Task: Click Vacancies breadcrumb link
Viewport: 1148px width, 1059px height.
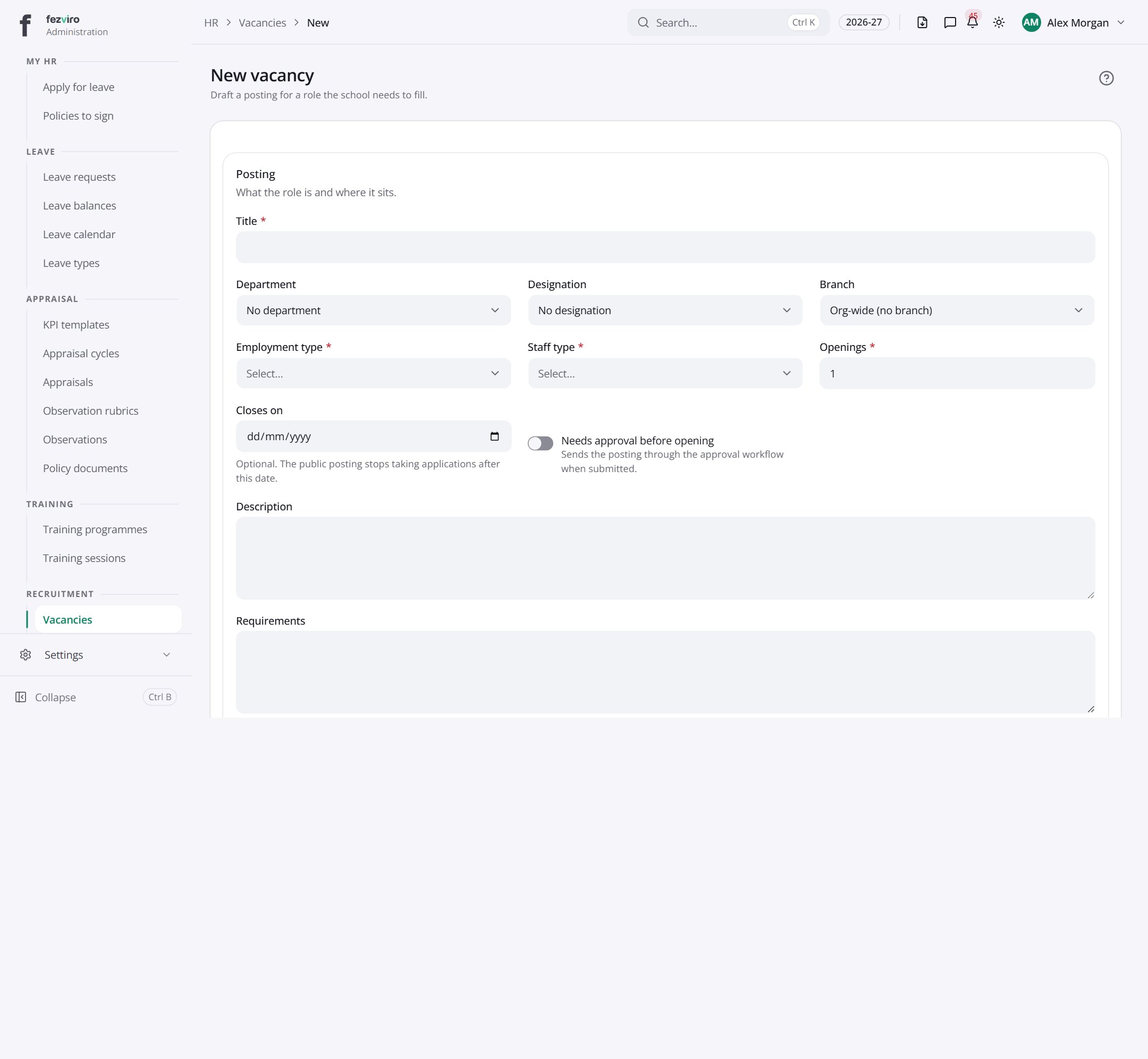Action: point(263,22)
